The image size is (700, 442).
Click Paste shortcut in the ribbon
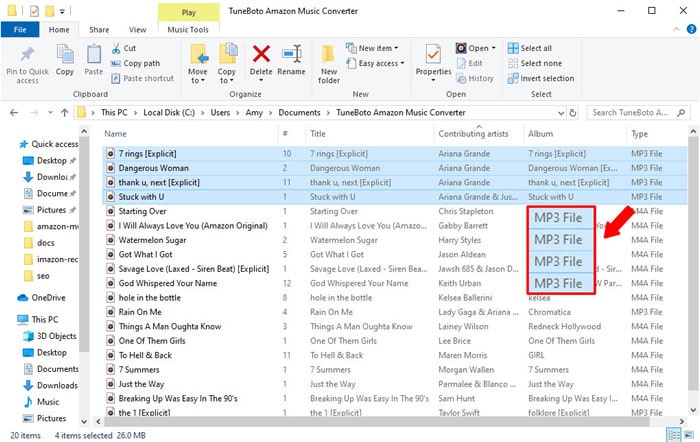(x=142, y=79)
